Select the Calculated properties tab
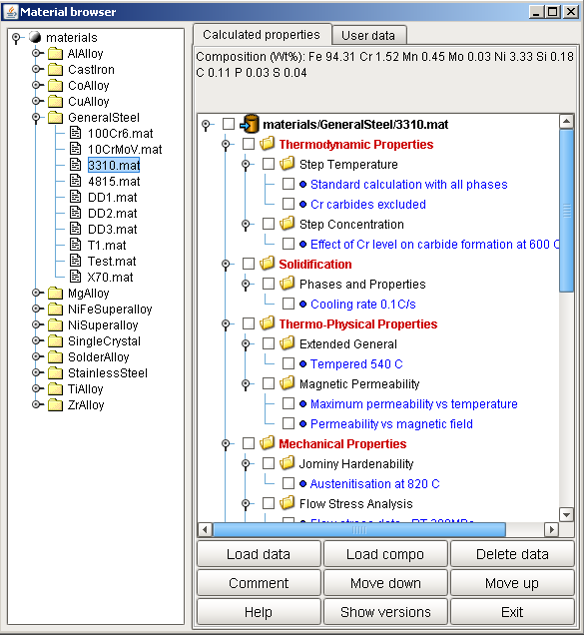This screenshot has width=584, height=635. pyautogui.click(x=262, y=35)
